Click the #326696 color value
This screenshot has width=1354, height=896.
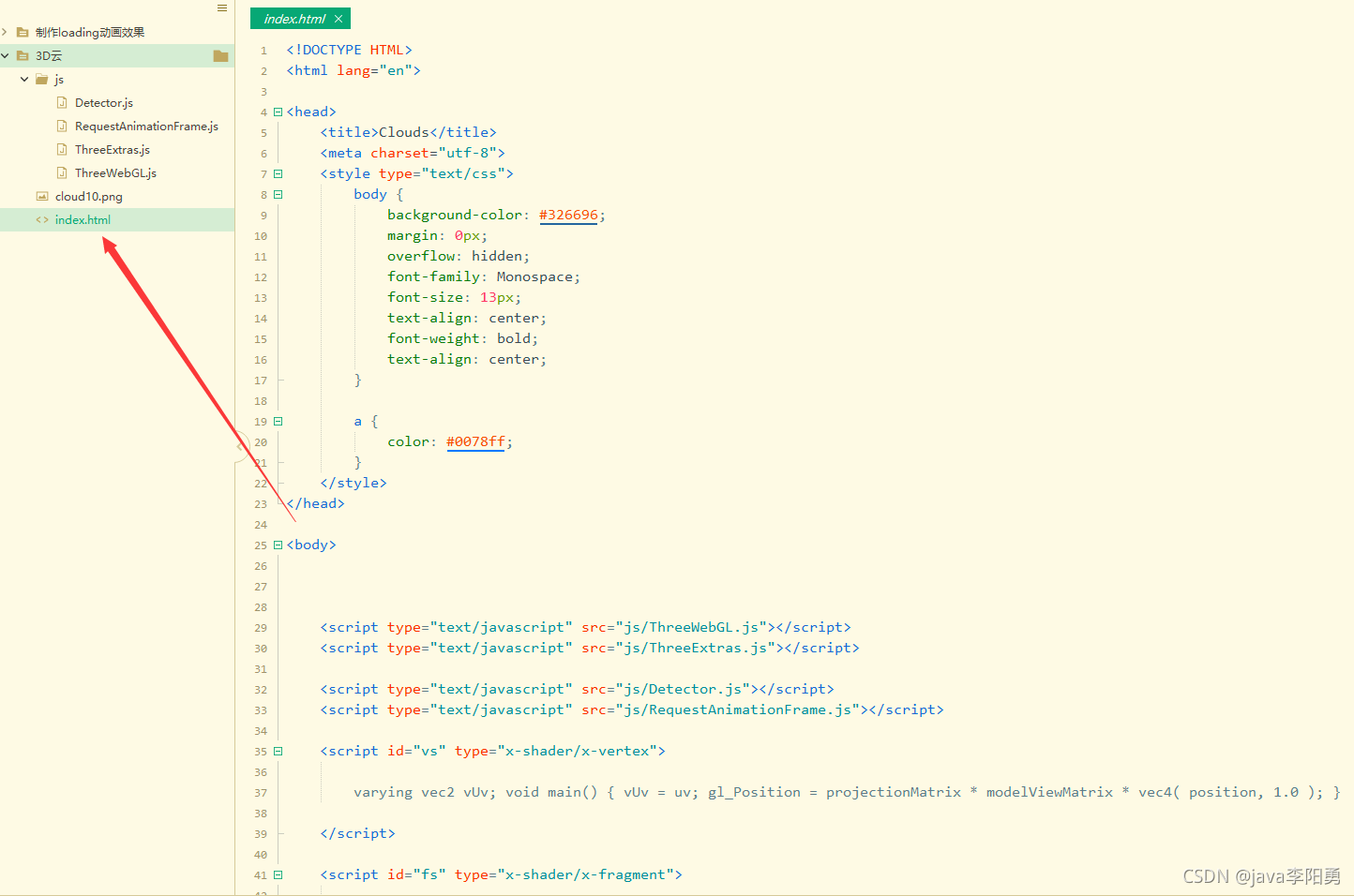tap(568, 215)
